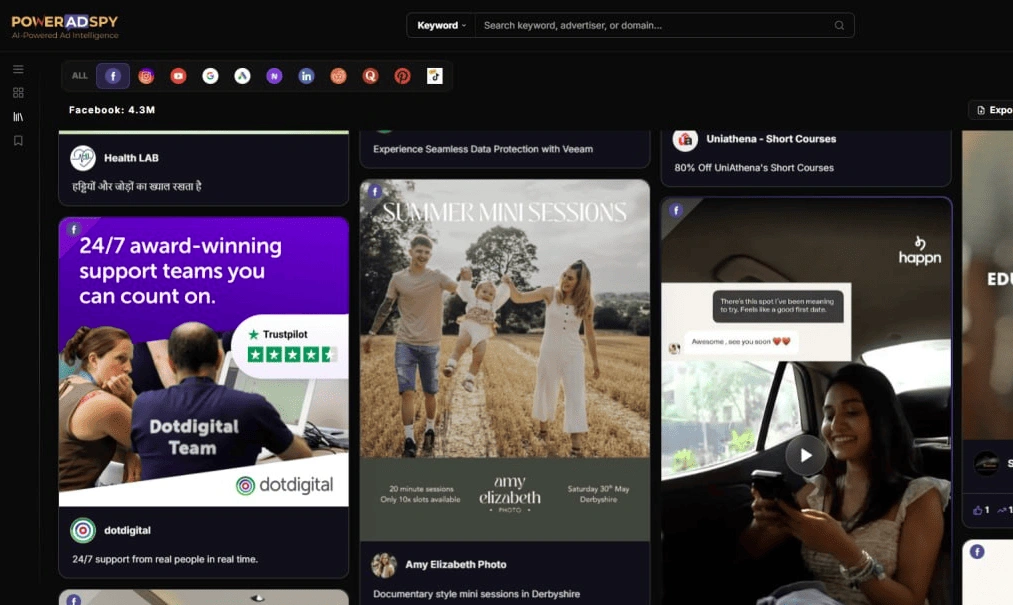
Task: Select the Native ads purple N filter
Action: tap(274, 76)
